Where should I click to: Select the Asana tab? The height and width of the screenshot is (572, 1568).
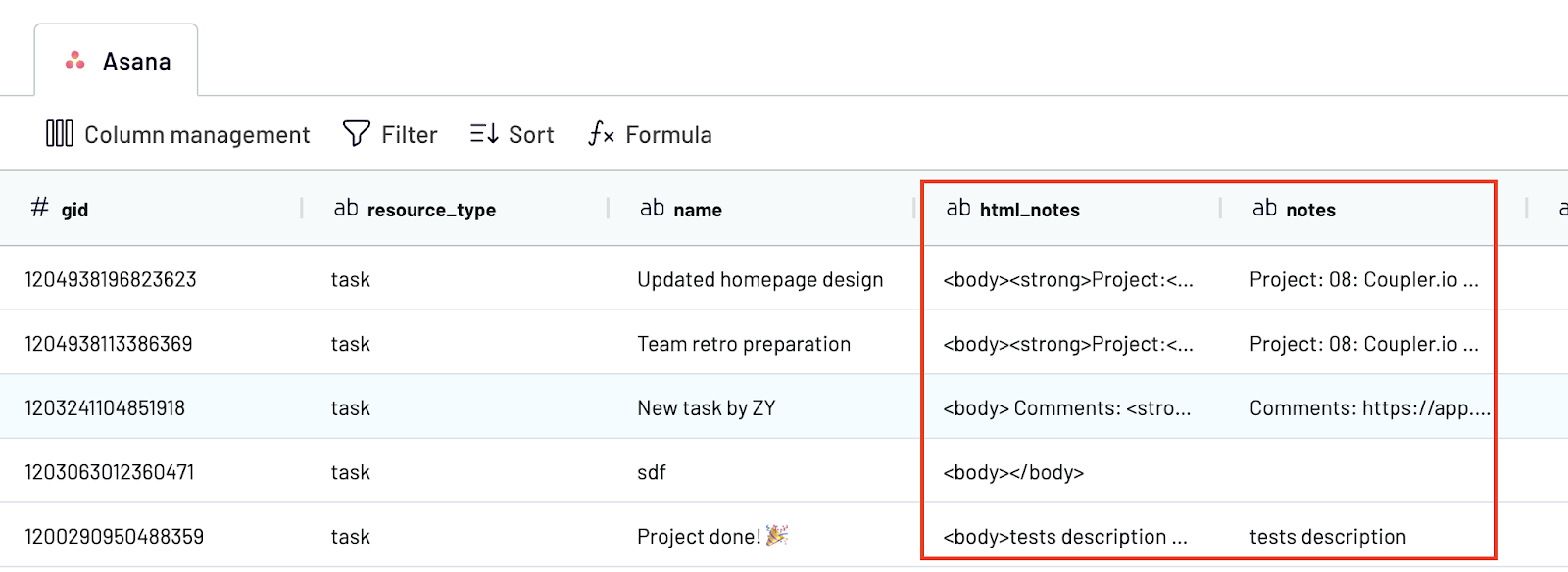117,61
